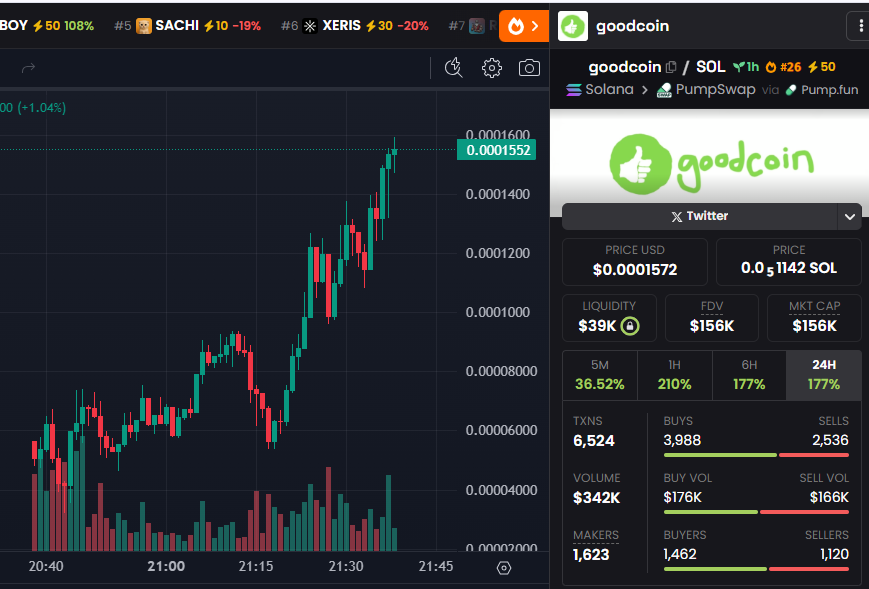Click the buys versus sells ratio bar
Viewport: 869px width, 589px height.
(756, 455)
